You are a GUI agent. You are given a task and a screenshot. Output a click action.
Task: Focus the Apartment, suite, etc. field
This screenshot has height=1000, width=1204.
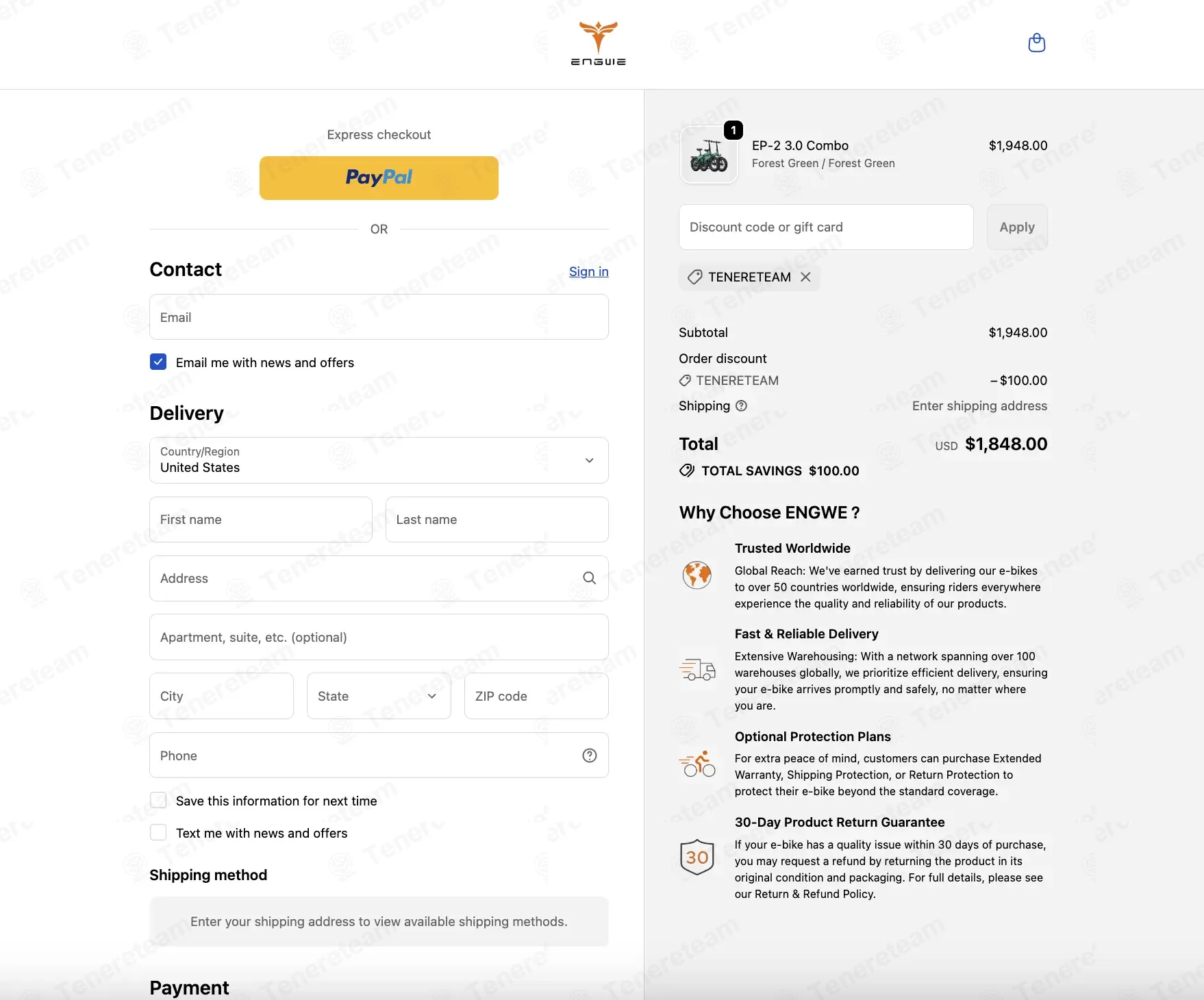point(379,637)
